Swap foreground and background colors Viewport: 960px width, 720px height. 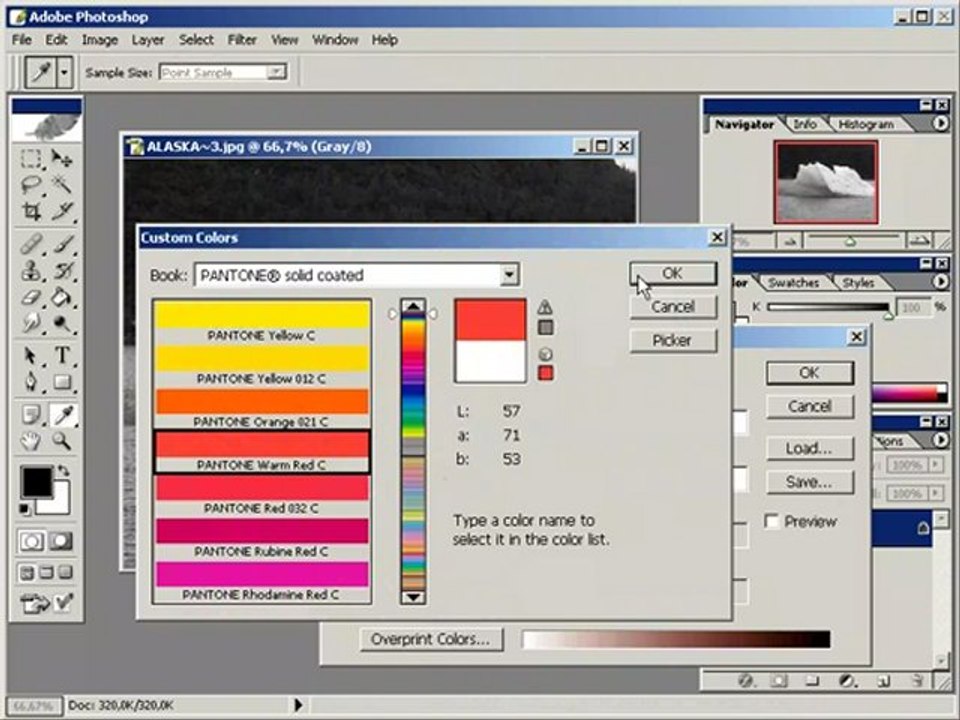pos(62,471)
